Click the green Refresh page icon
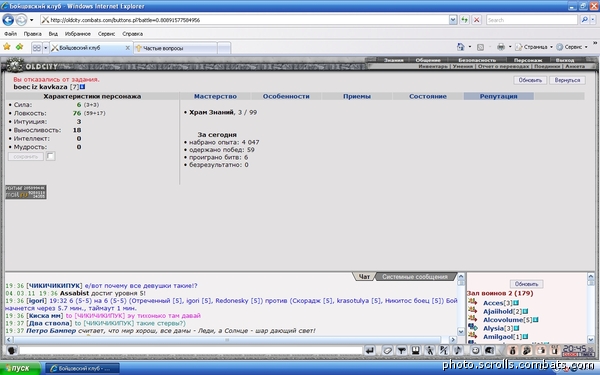Viewport: 600px width, 375px height. coord(465,20)
